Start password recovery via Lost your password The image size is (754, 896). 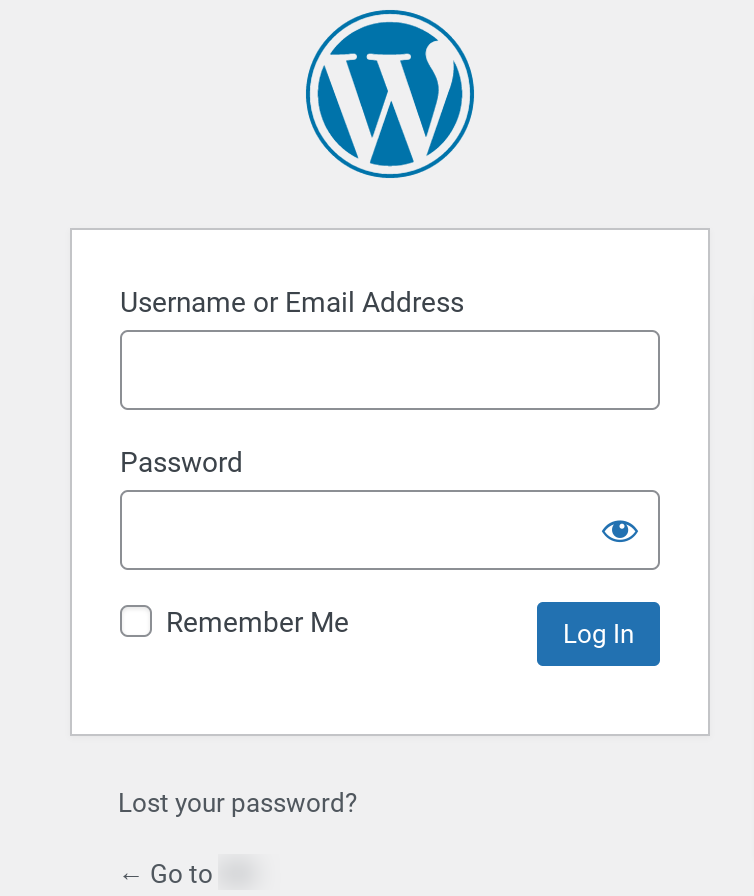tap(238, 803)
